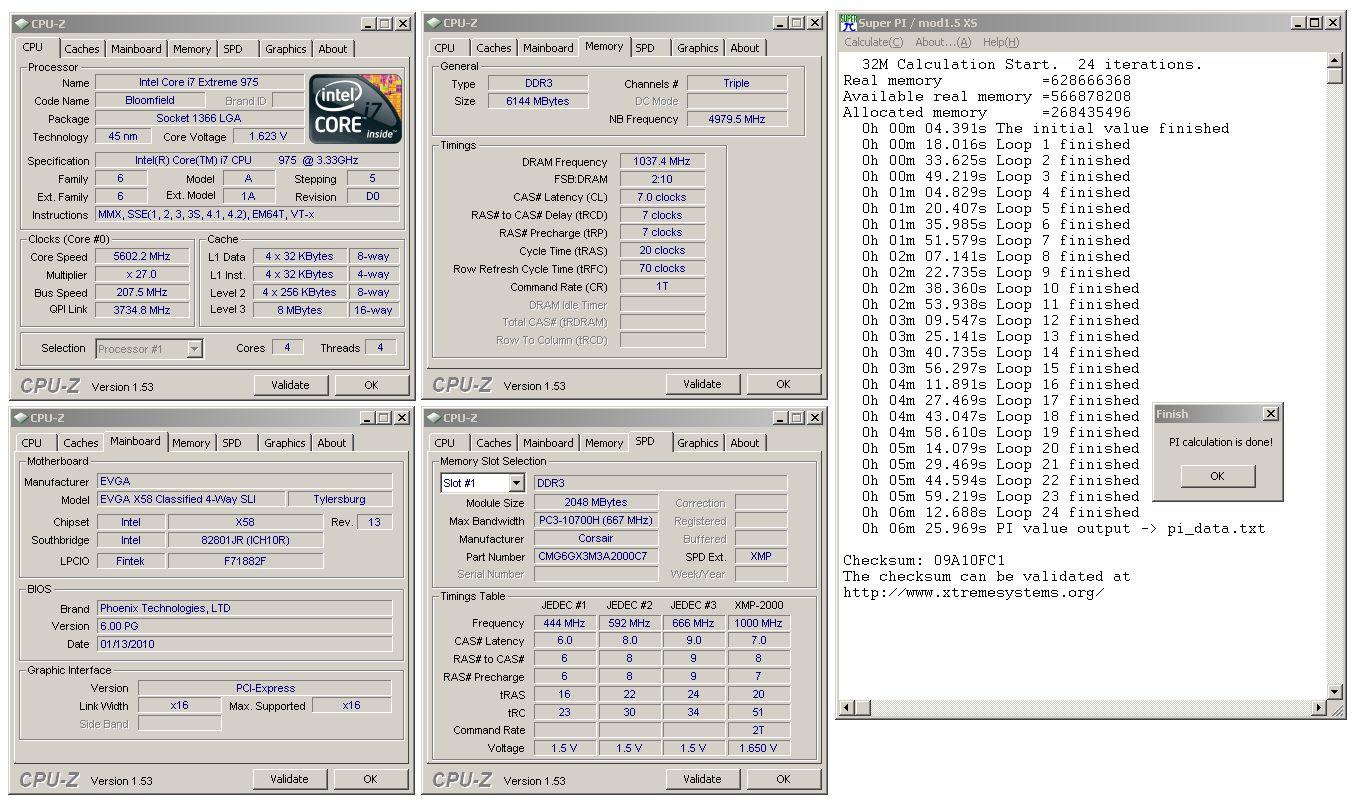The width and height of the screenshot is (1357, 804).
Task: Click the BIOS Brand Phoenix Technologies, LTD
Action: tap(245, 608)
